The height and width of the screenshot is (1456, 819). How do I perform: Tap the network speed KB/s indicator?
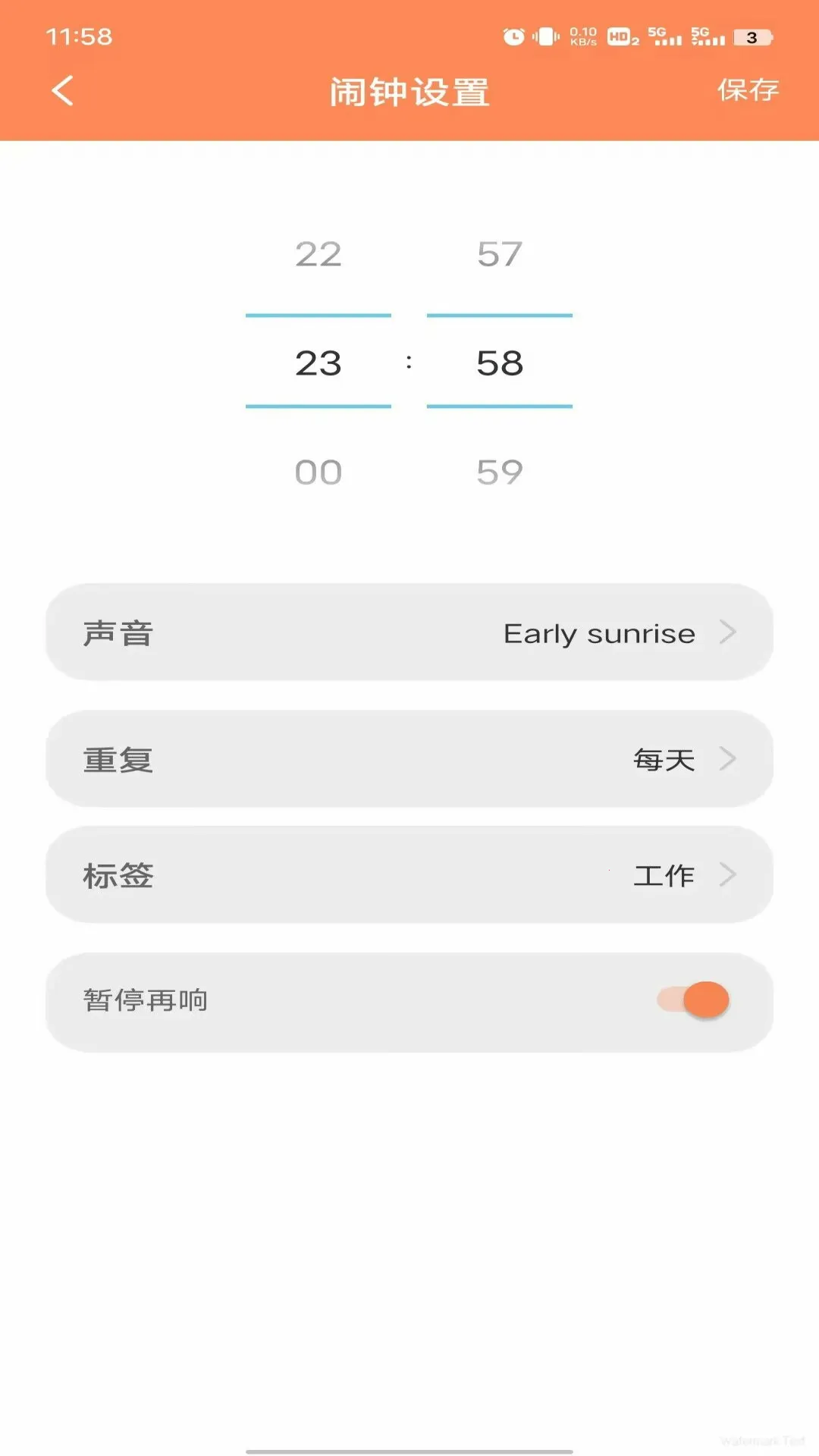583,36
